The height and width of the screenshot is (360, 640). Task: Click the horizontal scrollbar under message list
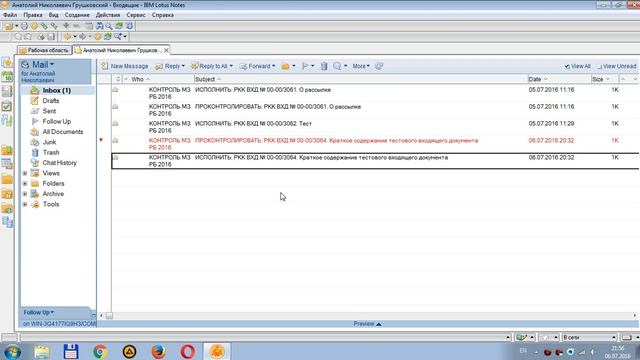(x=367, y=316)
